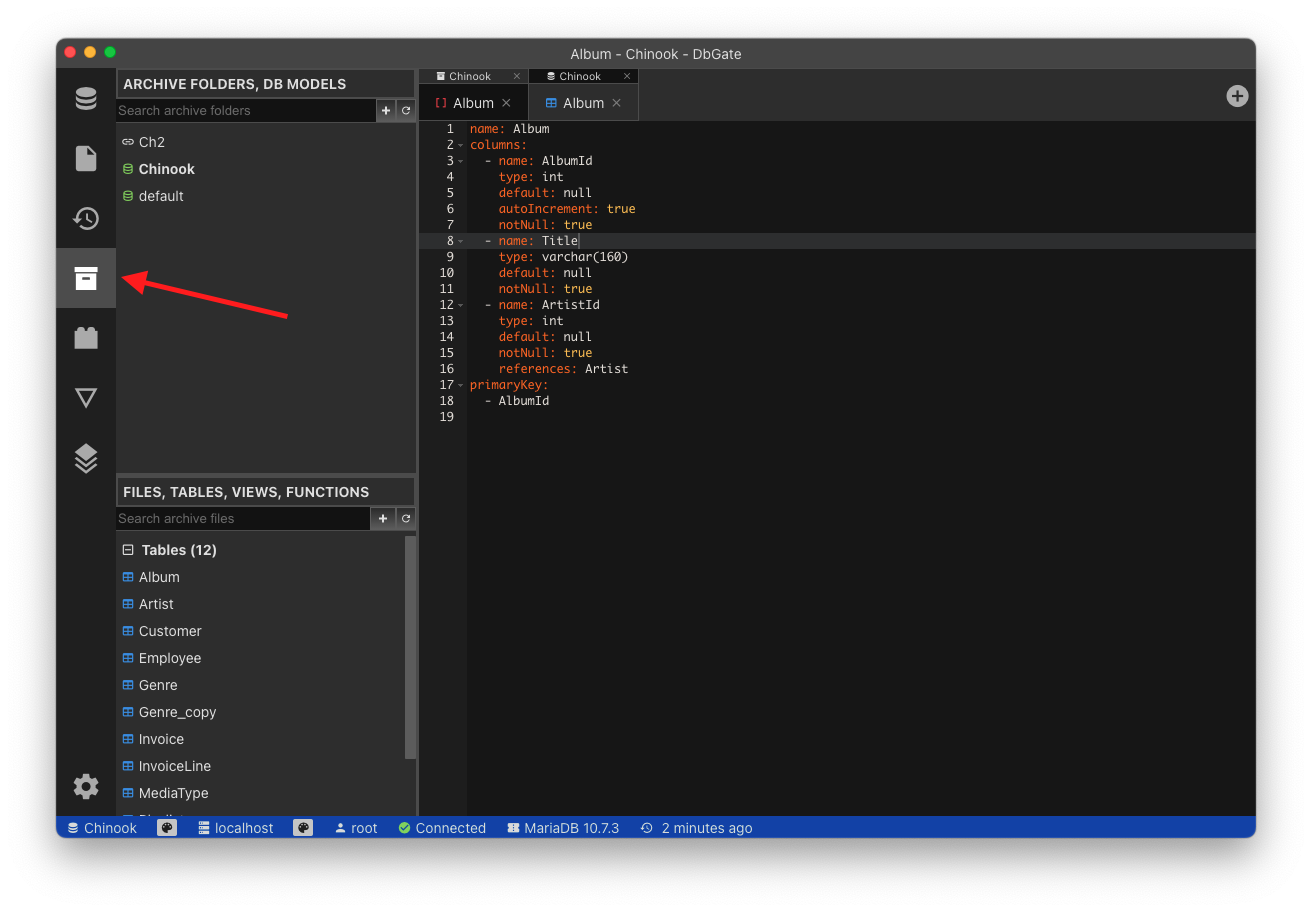The width and height of the screenshot is (1312, 912).
Task: Focus the Search archive files field
Action: tap(243, 518)
